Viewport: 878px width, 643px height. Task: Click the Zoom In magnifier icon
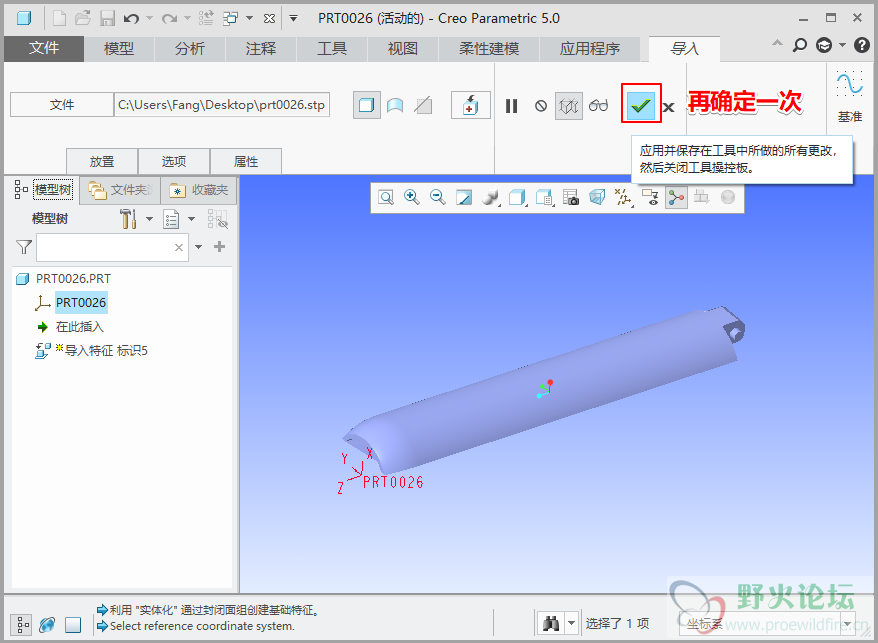tap(412, 197)
